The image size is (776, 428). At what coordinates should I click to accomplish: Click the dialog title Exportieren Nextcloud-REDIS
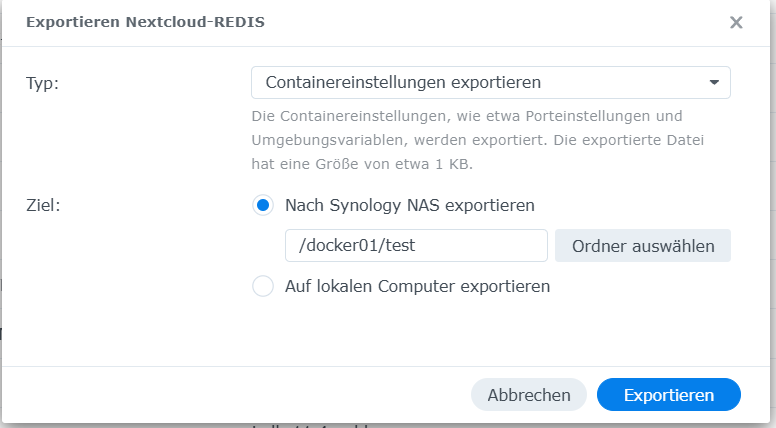(146, 22)
